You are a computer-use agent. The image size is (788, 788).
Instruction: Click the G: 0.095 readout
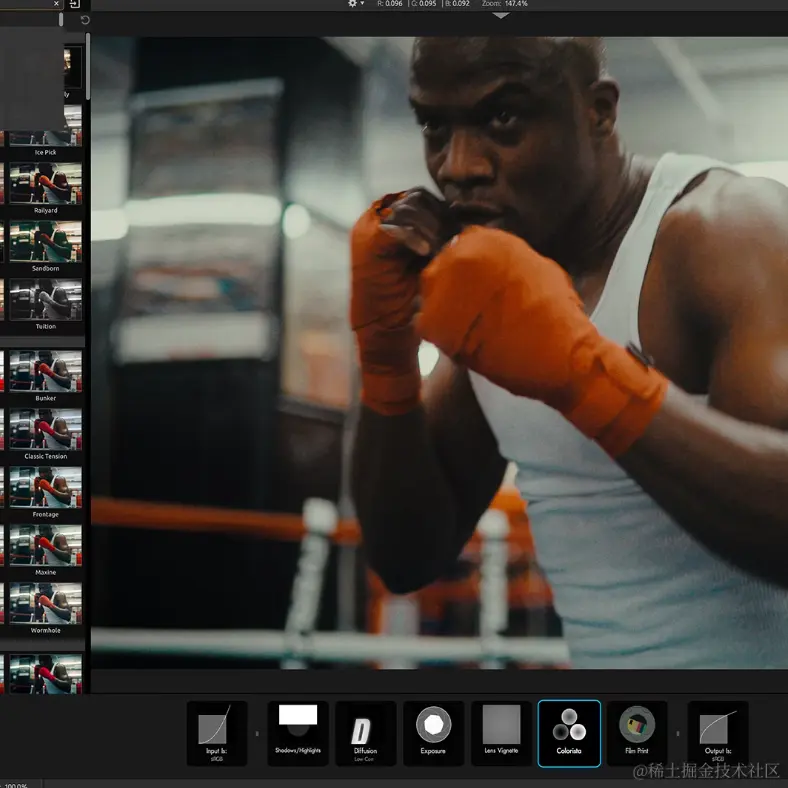pos(424,4)
